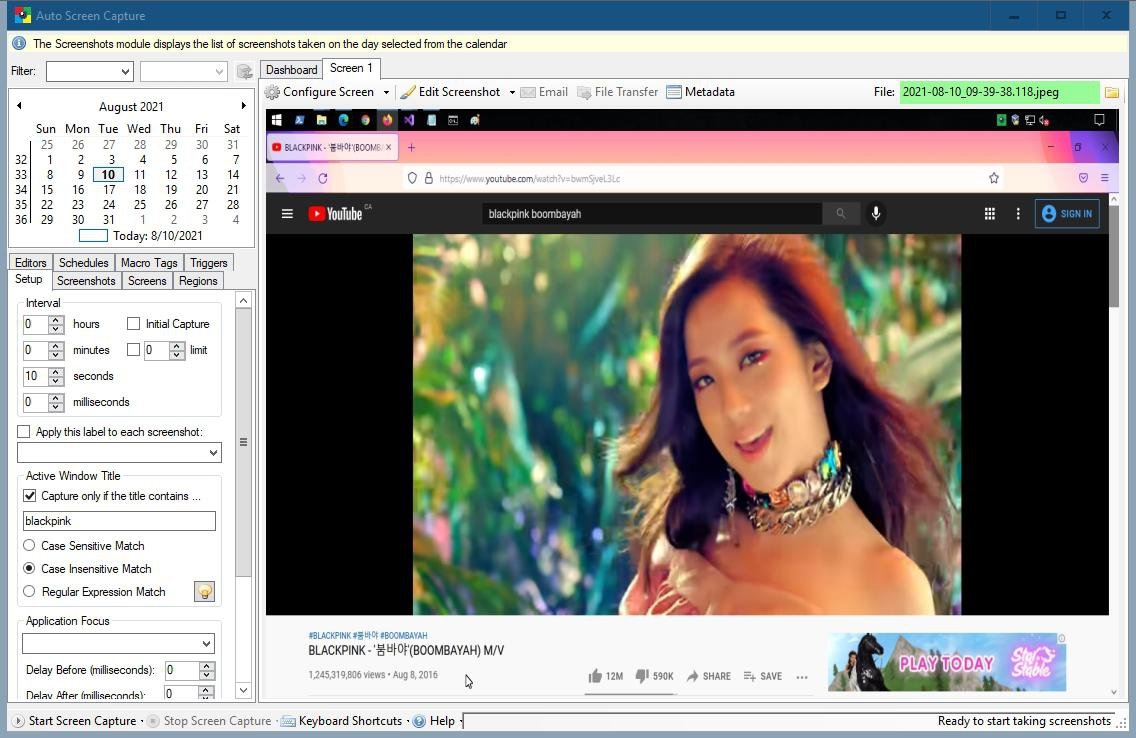Uncheck Capture only if the title contains
Screen dimensions: 1136x738
(x=30, y=496)
